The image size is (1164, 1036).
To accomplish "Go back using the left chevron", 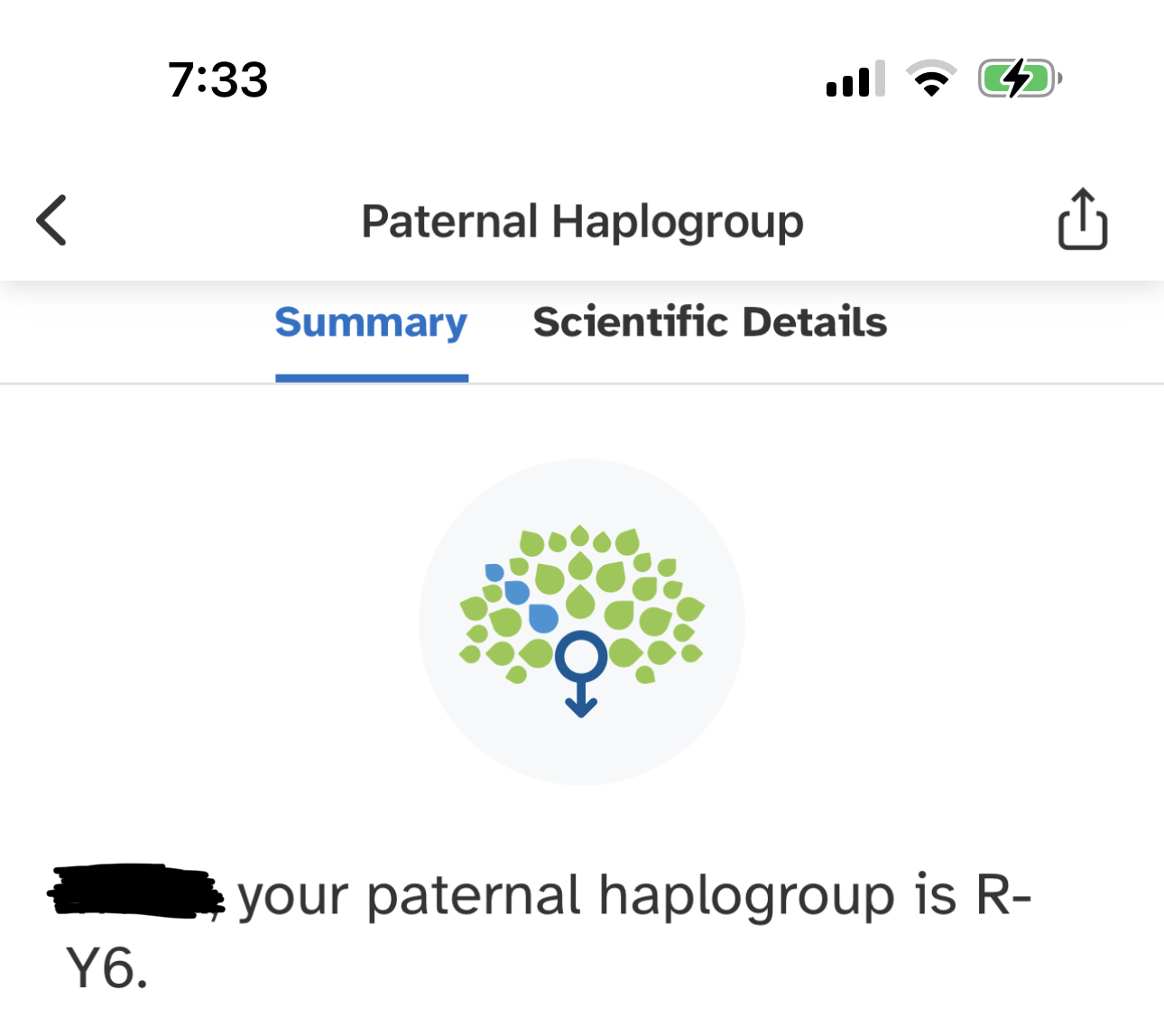I will (51, 219).
